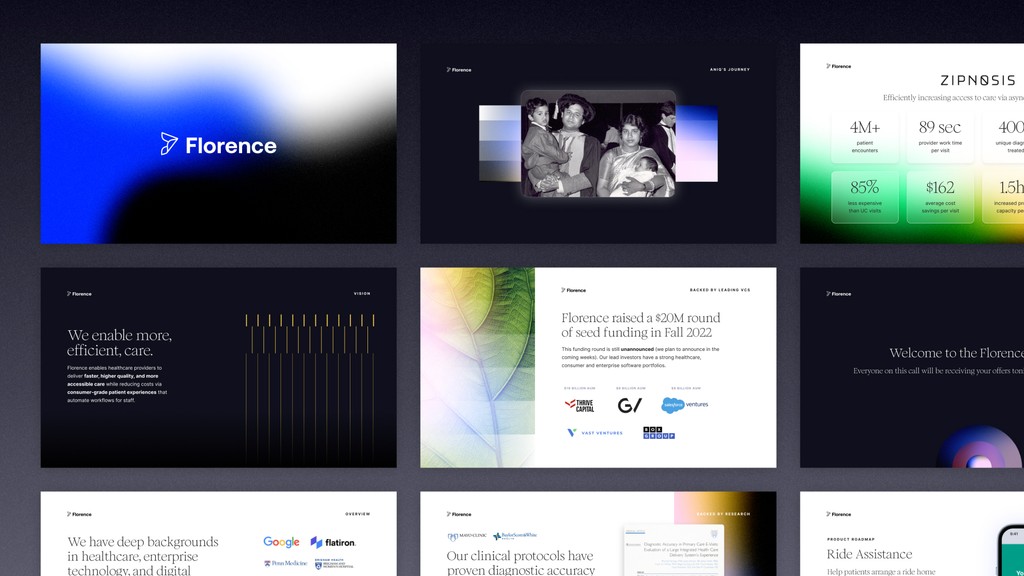Click the 'Florence enables healthcare providers' paragraph
This screenshot has width=1024, height=576.
pyautogui.click(x=118, y=384)
